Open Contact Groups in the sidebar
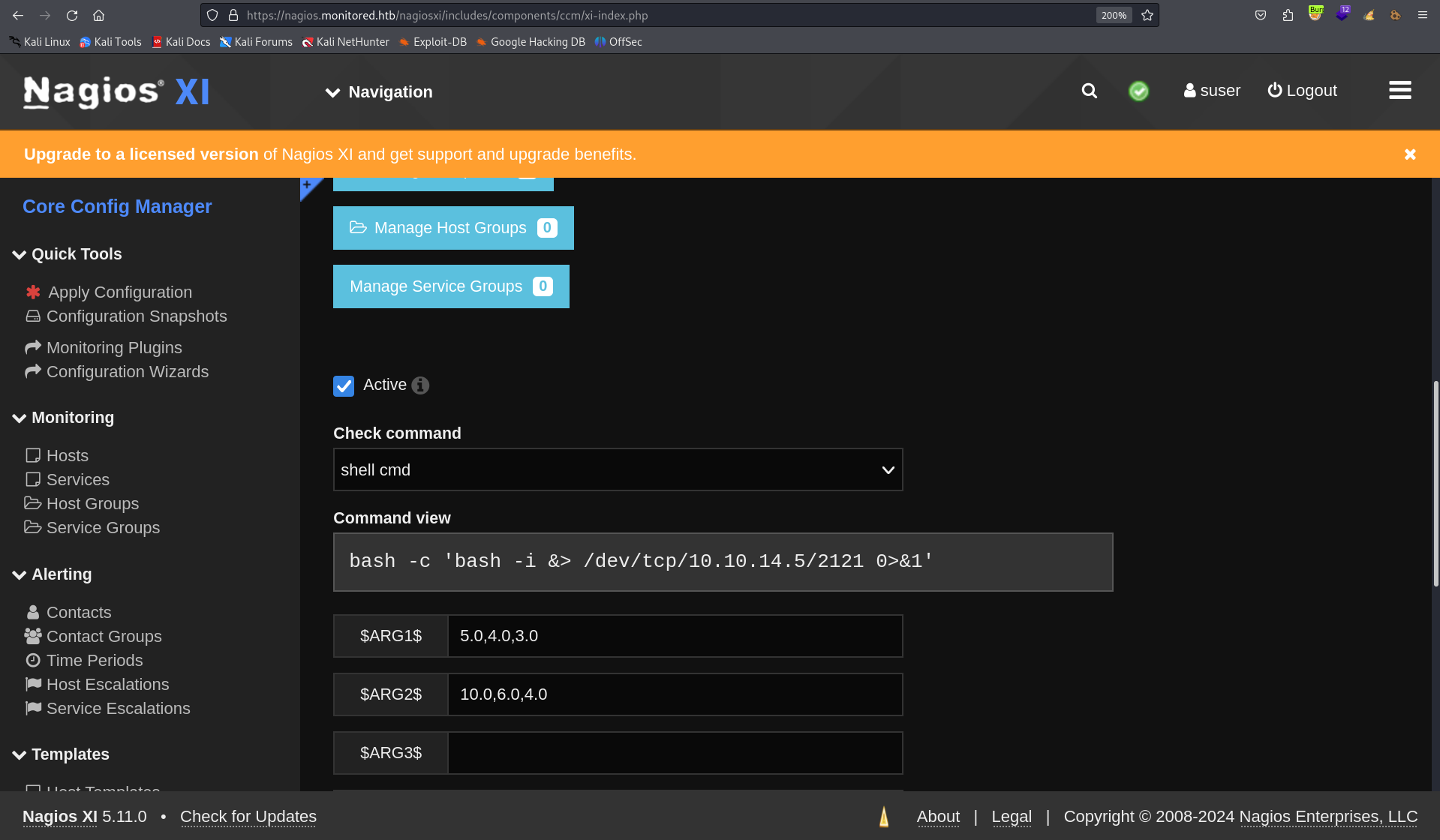This screenshot has height=840, width=1440. (x=93, y=637)
